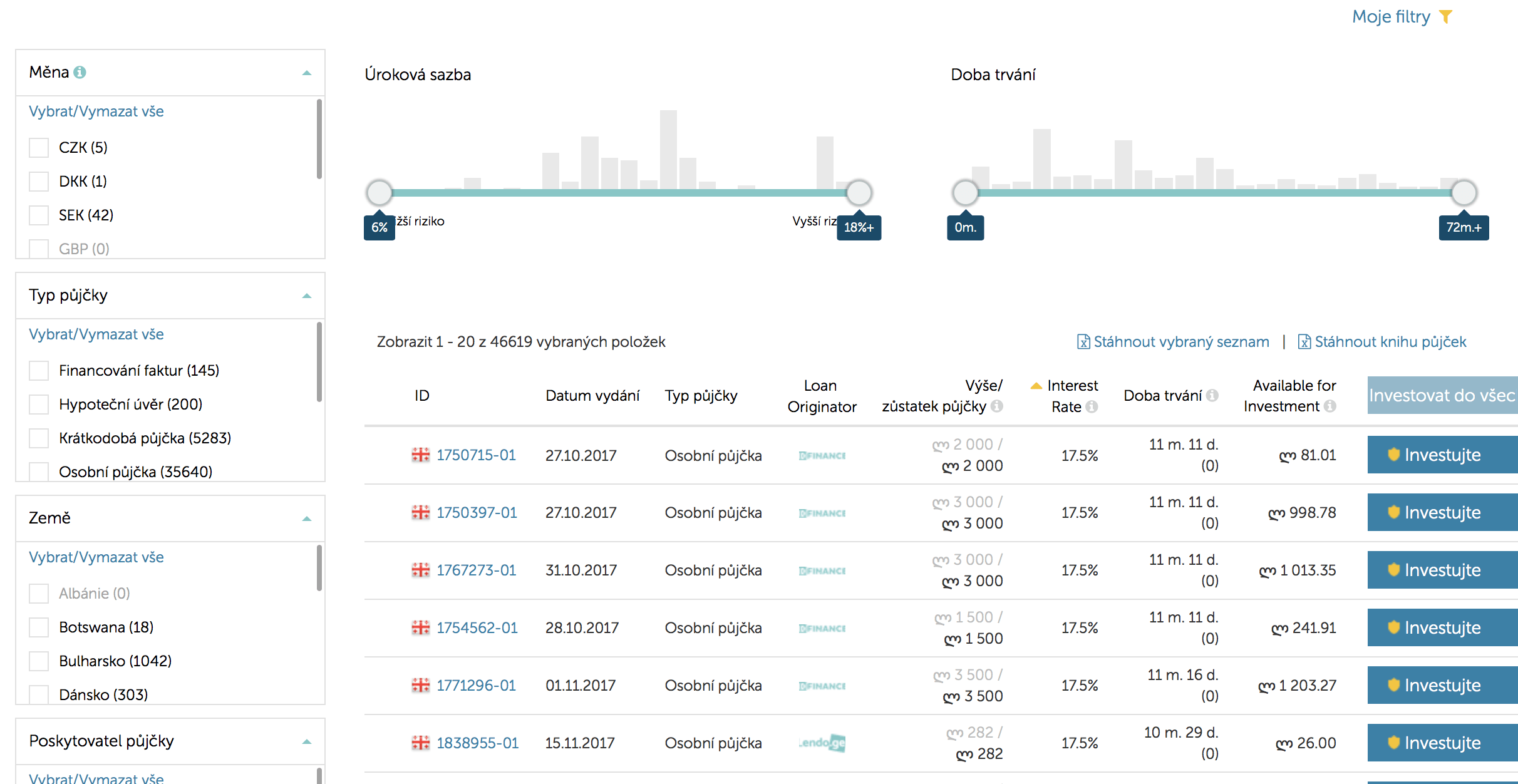Sort table by Available for Investment column
The width and height of the screenshot is (1518, 784).
(x=1289, y=396)
